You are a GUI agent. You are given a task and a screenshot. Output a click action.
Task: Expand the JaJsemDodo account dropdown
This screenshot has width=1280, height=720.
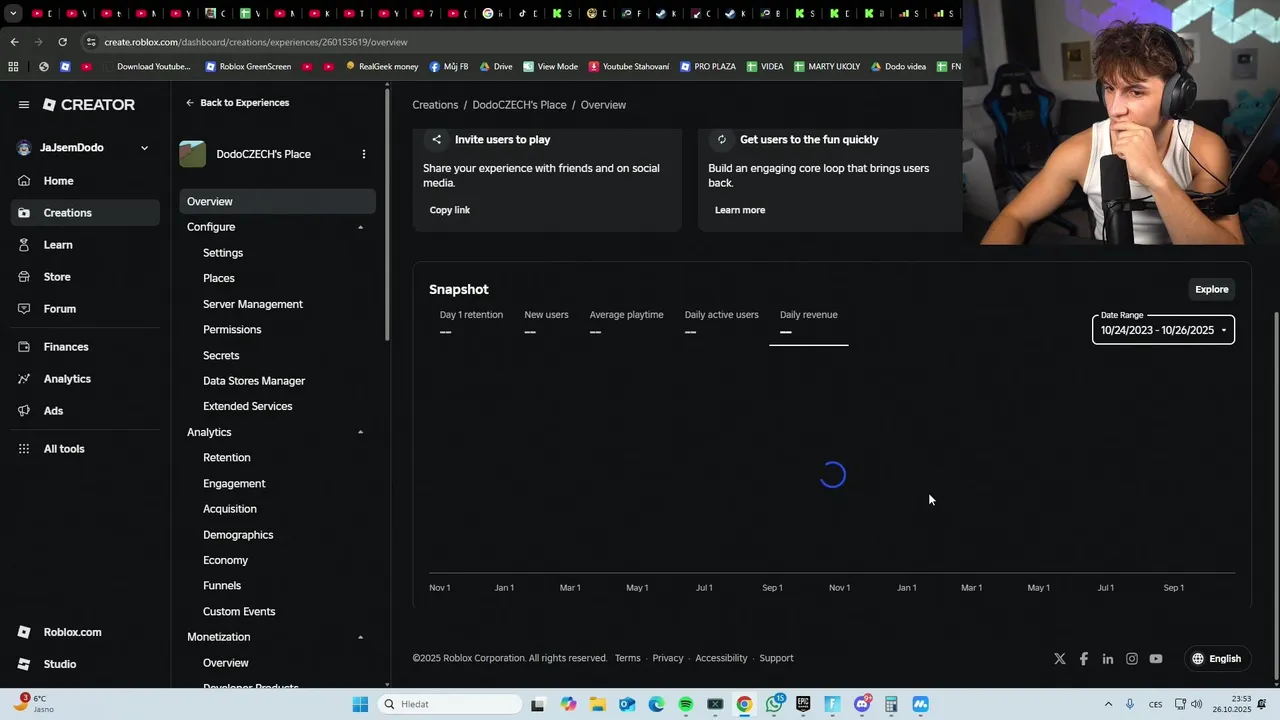point(144,148)
